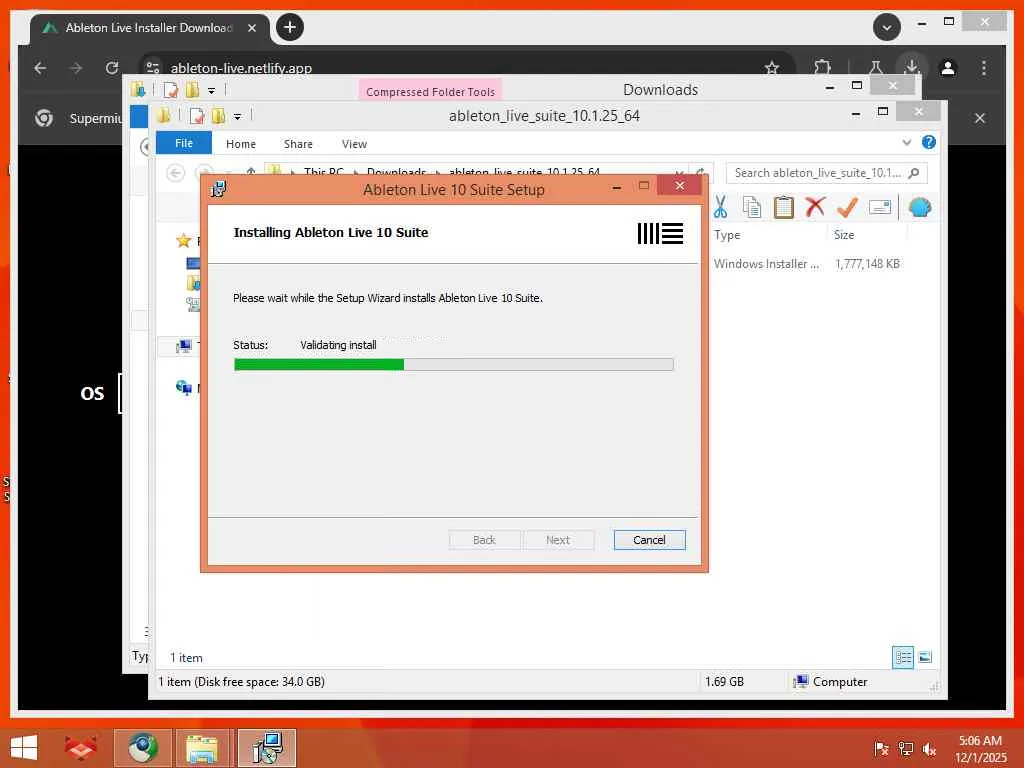
Task: Cancel the Ableton Live 10 Suite installation
Action: click(649, 540)
